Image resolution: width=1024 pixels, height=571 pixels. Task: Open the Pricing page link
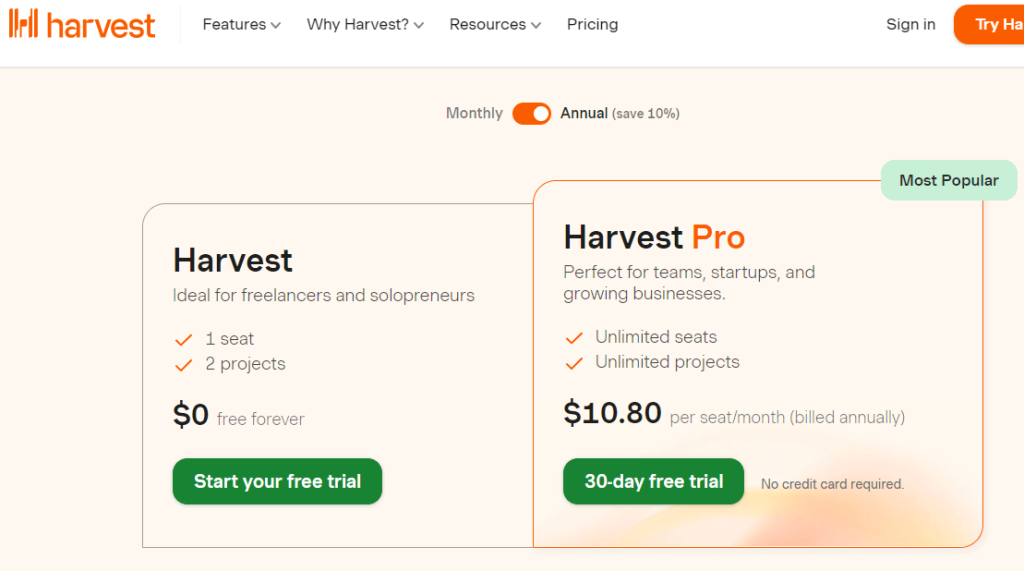tap(592, 24)
